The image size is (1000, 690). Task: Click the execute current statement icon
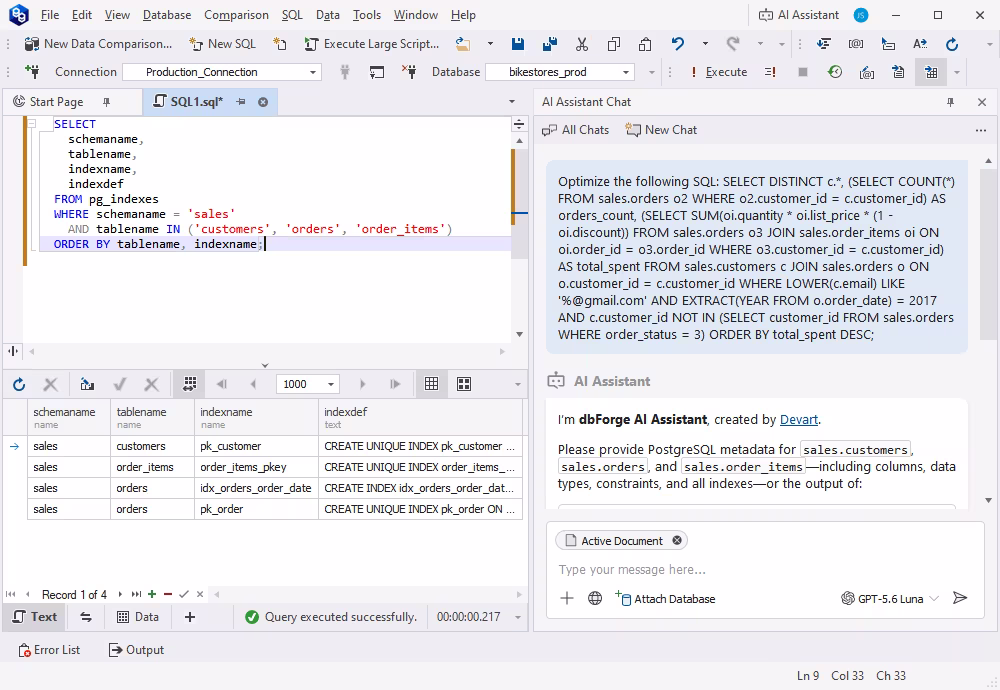770,72
